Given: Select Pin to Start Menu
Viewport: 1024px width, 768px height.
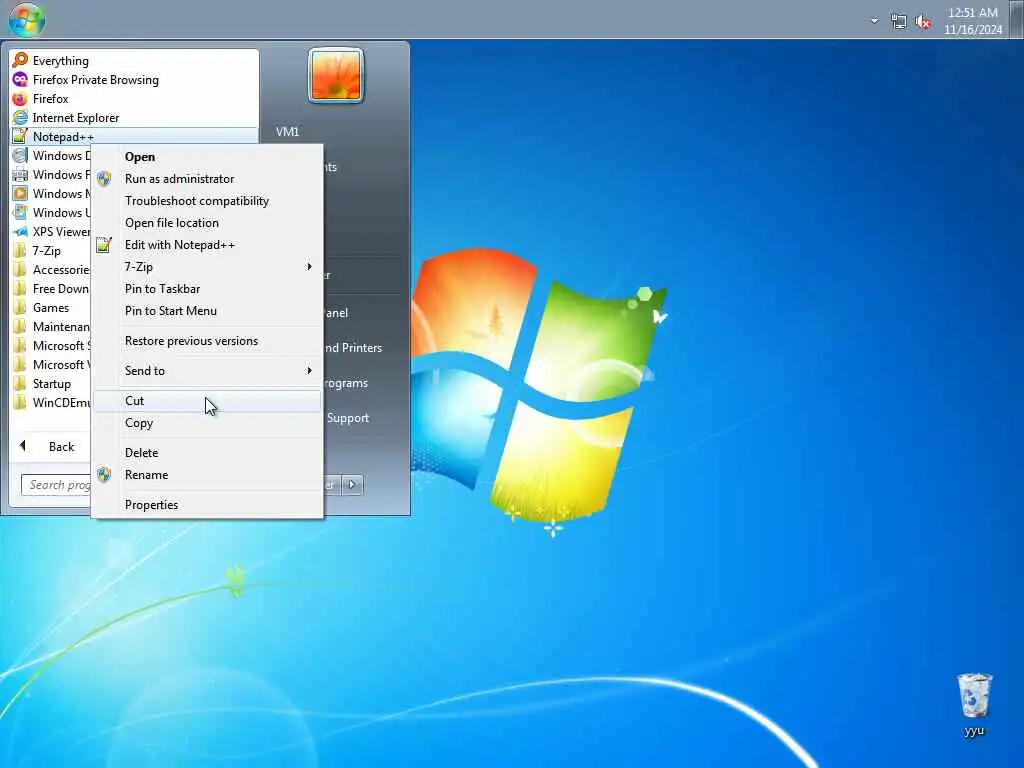Looking at the screenshot, I should tap(207, 311).
